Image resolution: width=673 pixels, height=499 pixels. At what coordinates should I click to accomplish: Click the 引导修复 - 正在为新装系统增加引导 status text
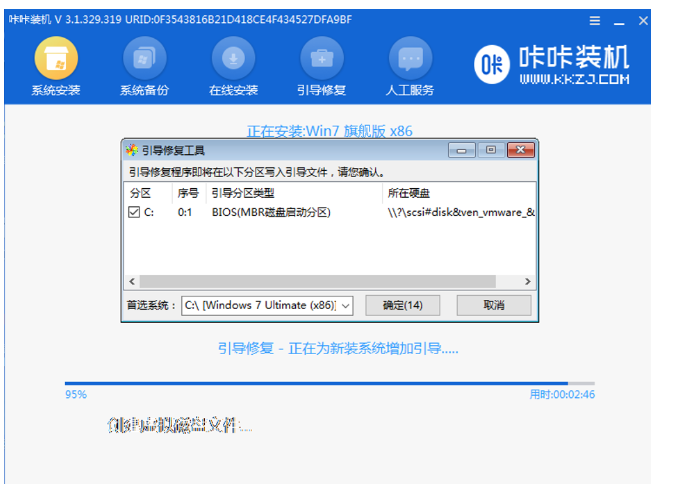pyautogui.click(x=338, y=348)
